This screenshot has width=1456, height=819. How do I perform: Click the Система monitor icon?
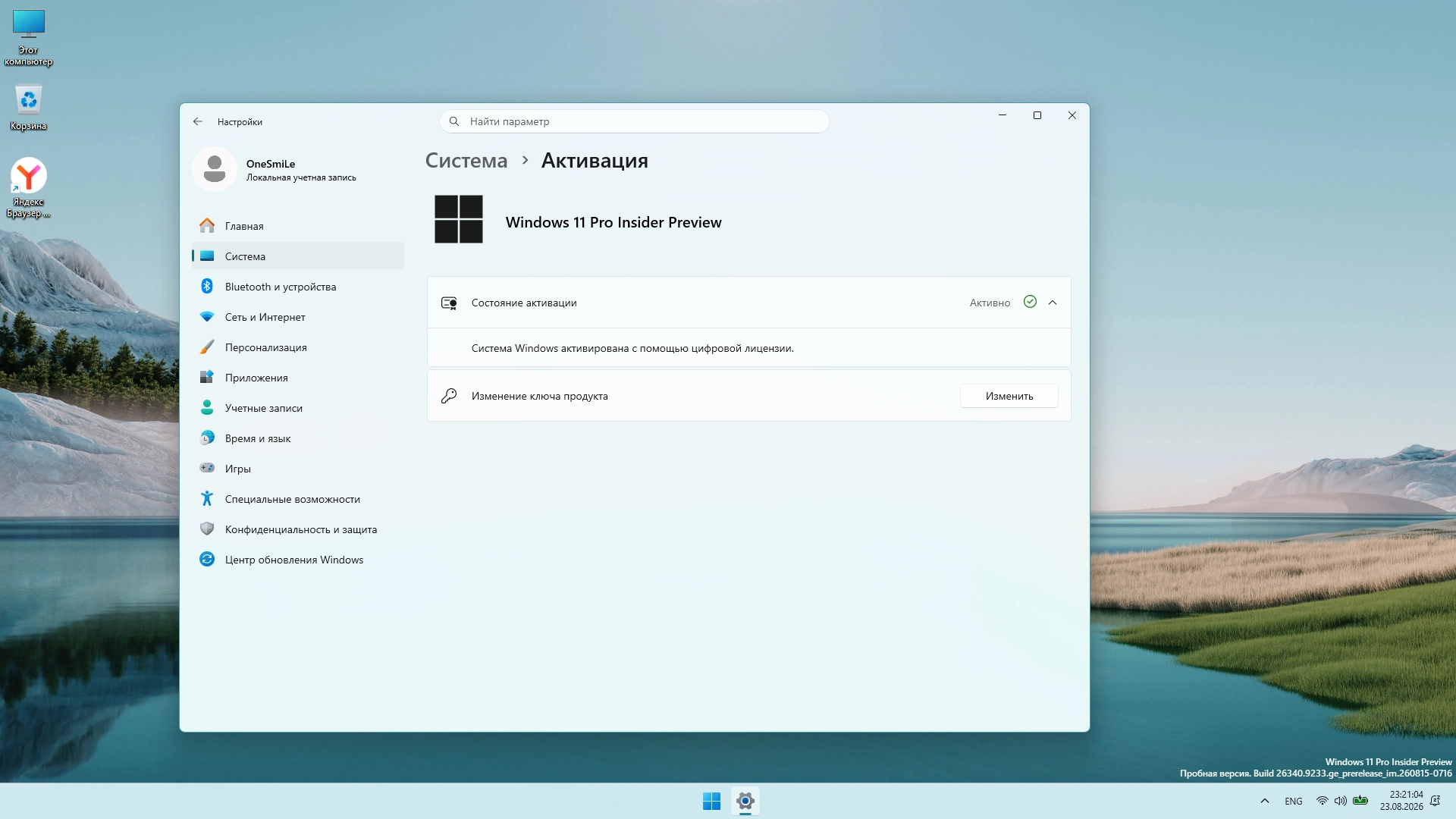pyautogui.click(x=207, y=256)
